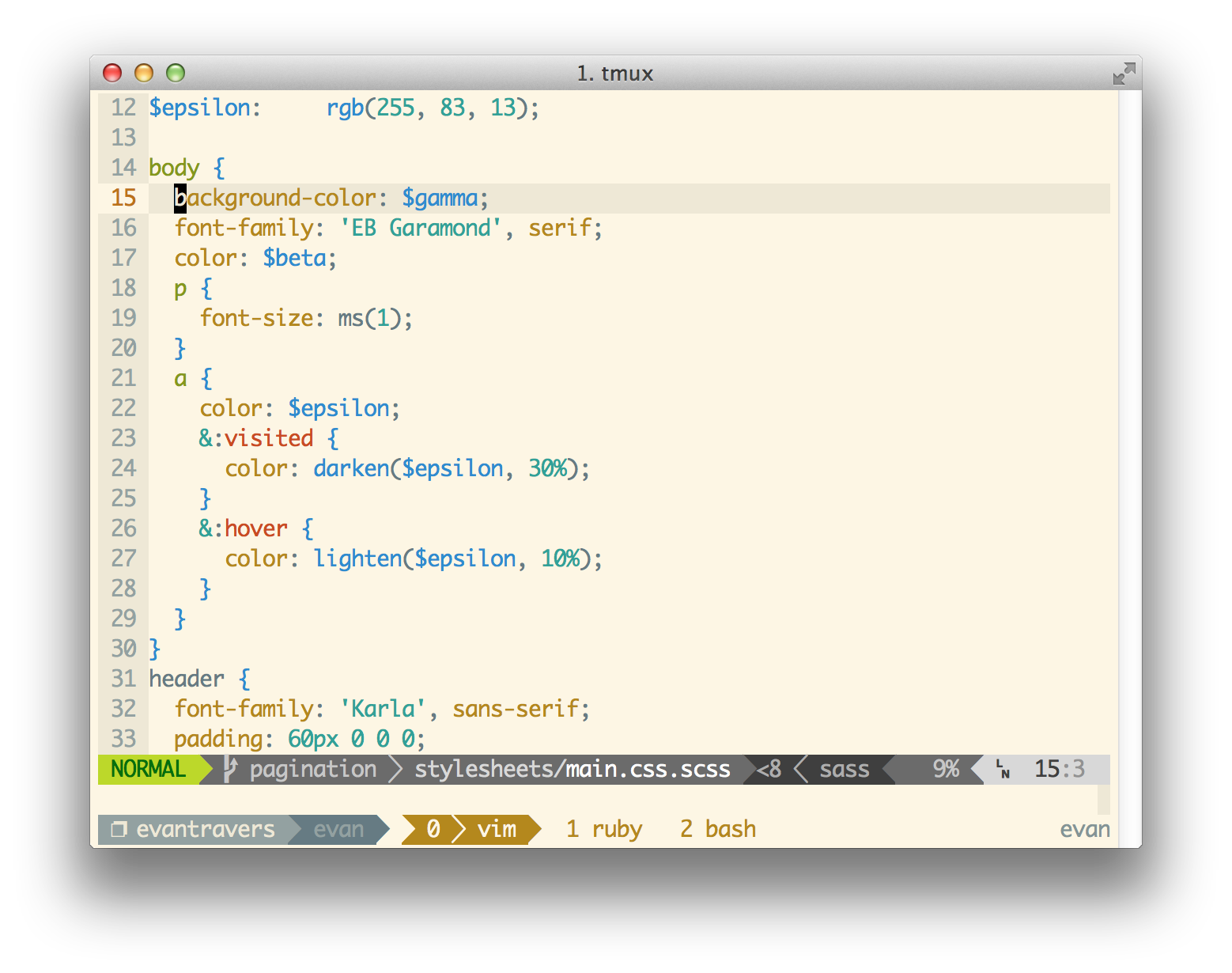Click the green zoom window button
The image size is (1232, 973).
coord(176,73)
